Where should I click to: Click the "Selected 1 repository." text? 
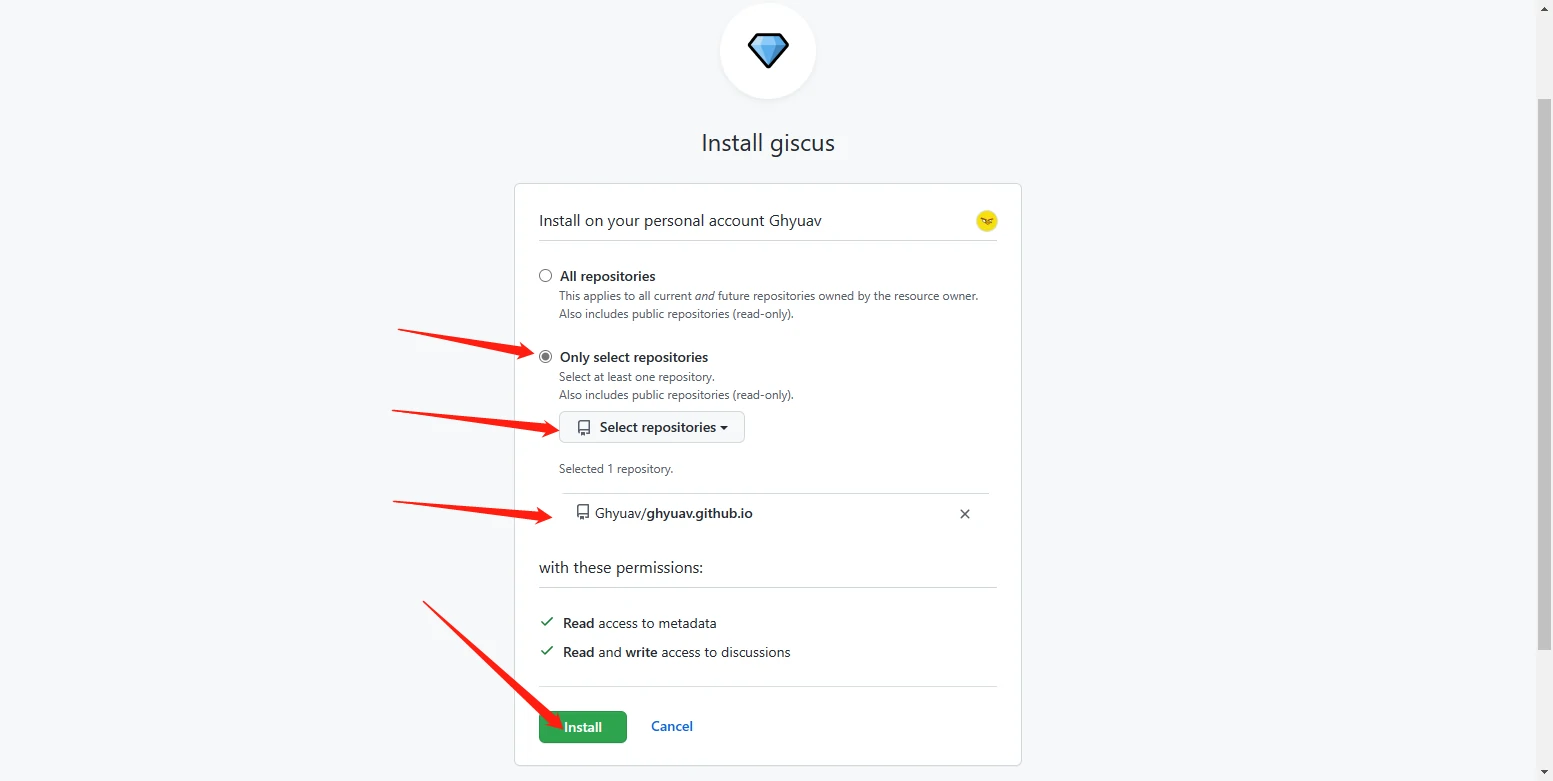click(616, 469)
